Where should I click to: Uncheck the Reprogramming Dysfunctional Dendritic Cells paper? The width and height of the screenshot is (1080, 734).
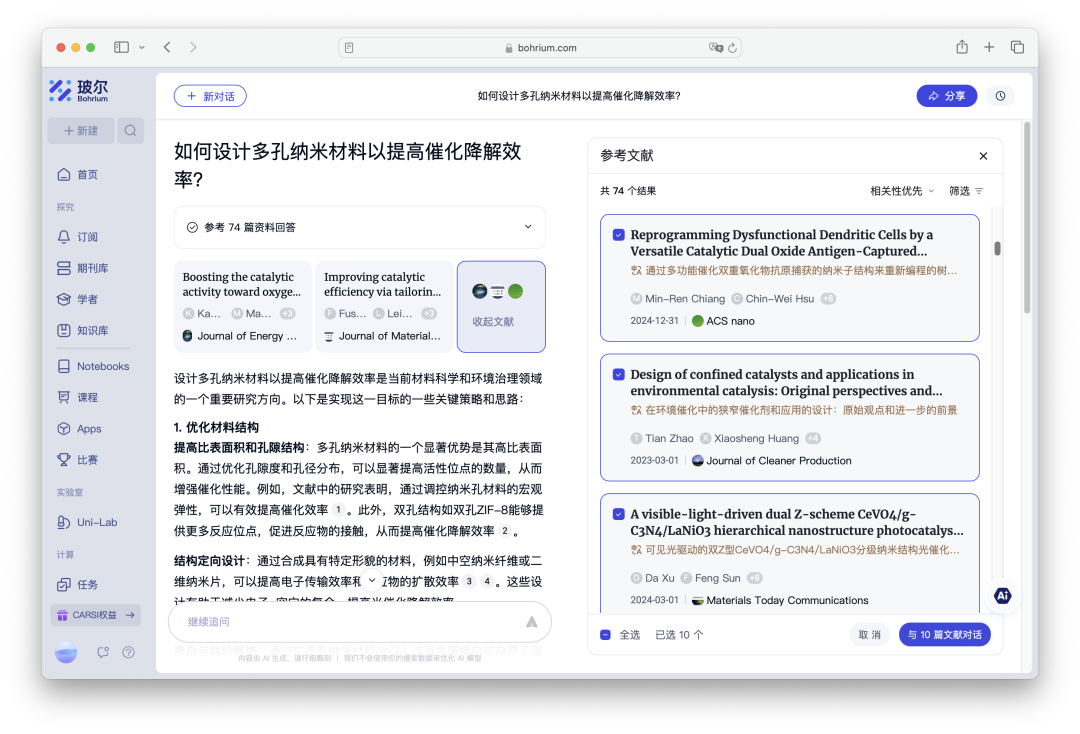pos(619,235)
